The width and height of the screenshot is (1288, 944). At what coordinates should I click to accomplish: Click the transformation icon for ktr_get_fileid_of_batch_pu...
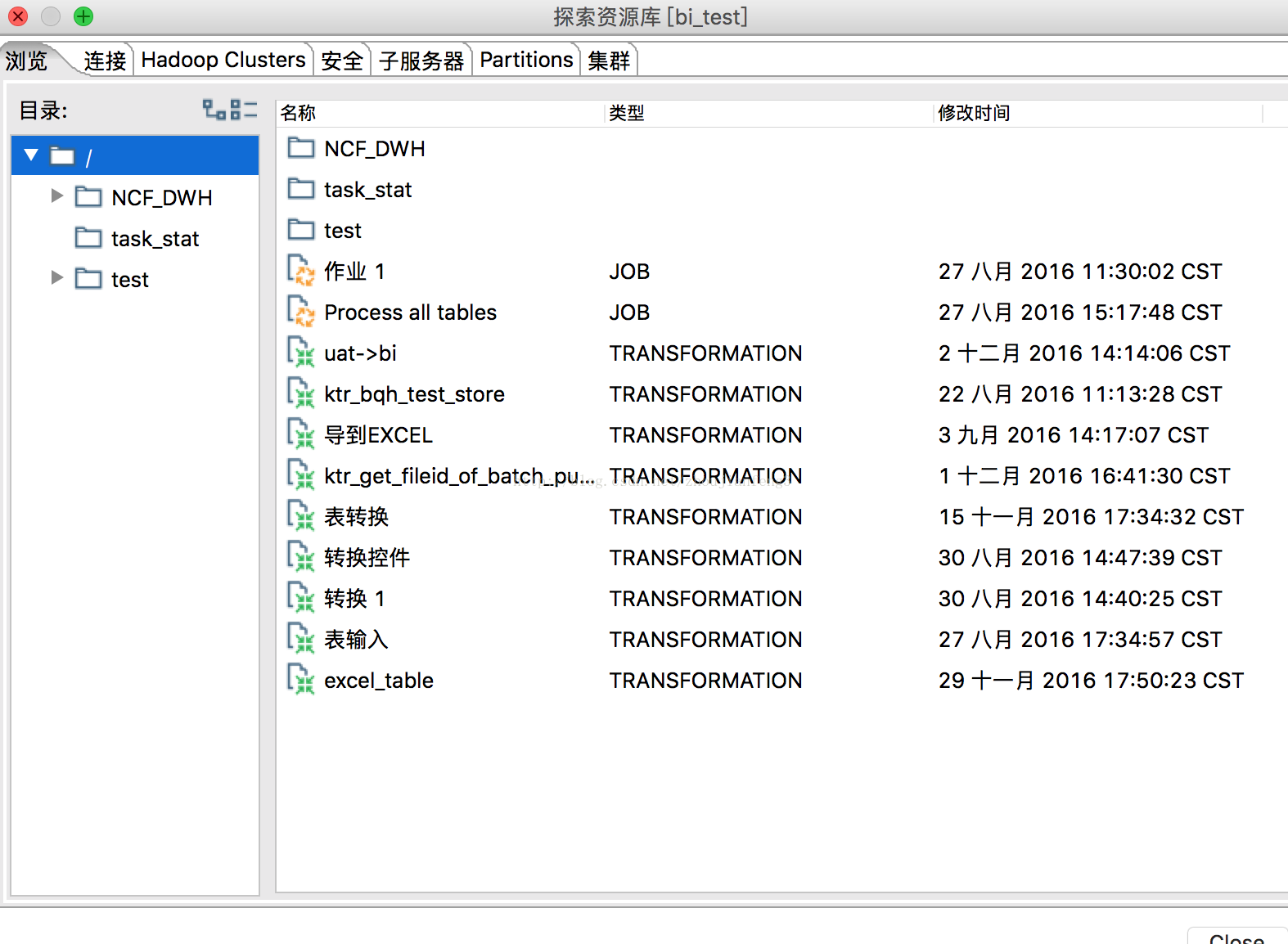tap(301, 474)
